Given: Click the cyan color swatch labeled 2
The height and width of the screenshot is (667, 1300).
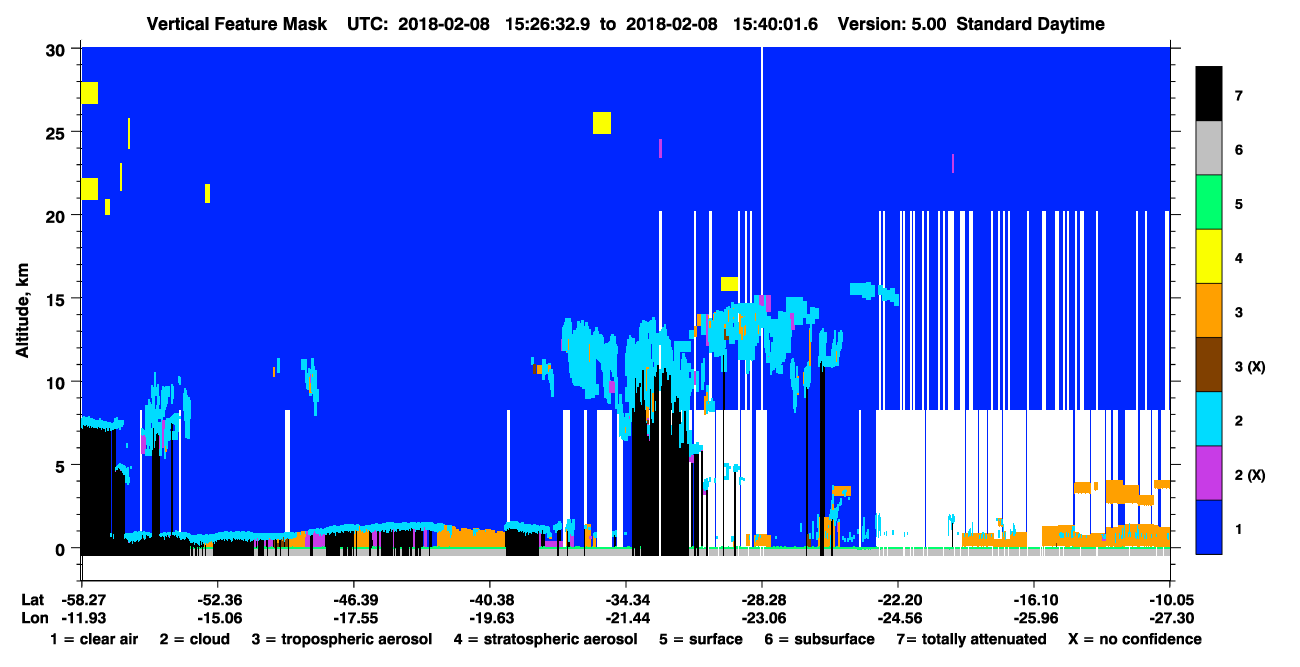Looking at the screenshot, I should click(1209, 418).
